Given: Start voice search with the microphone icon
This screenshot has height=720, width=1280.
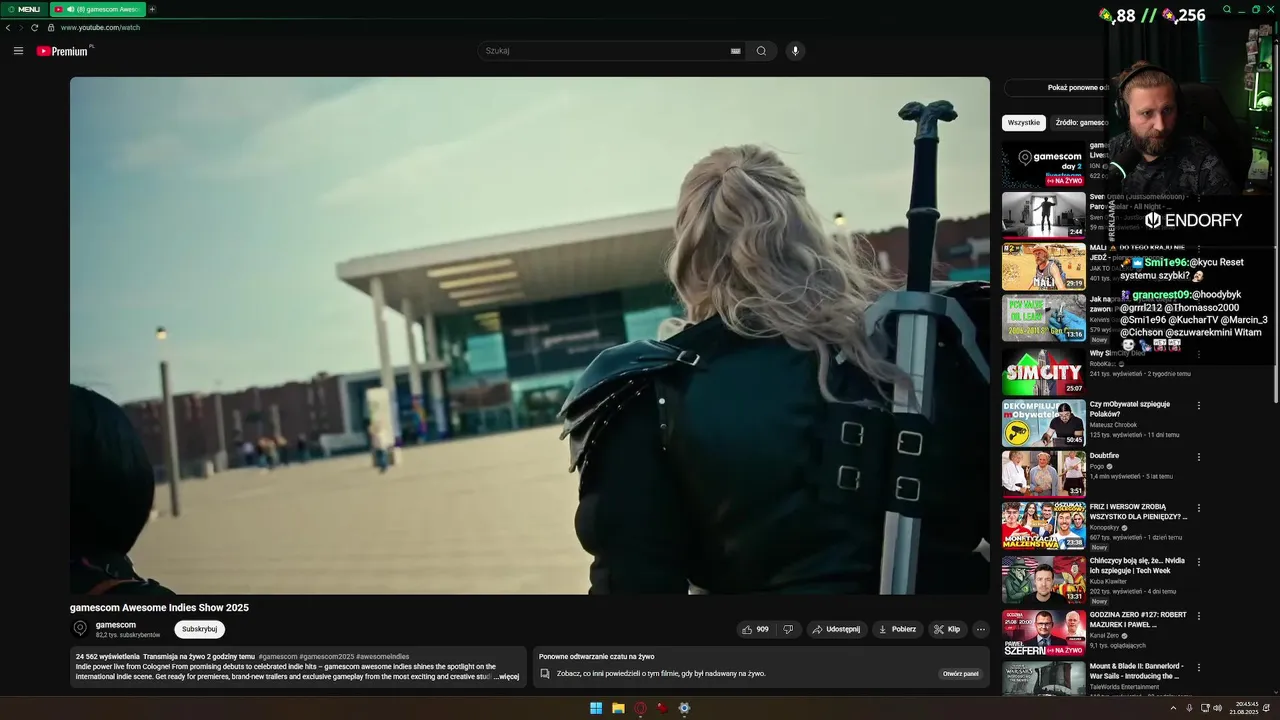Looking at the screenshot, I should pyautogui.click(x=795, y=51).
